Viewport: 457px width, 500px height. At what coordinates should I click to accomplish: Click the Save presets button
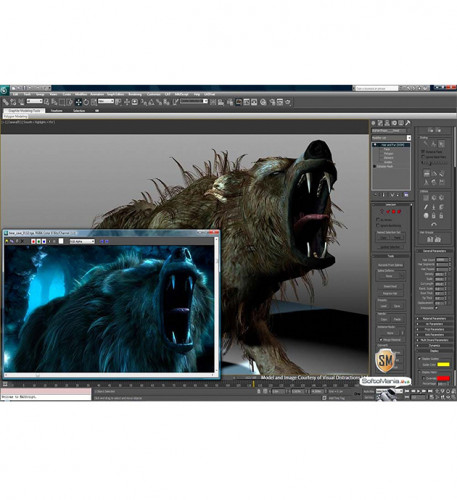(397, 306)
